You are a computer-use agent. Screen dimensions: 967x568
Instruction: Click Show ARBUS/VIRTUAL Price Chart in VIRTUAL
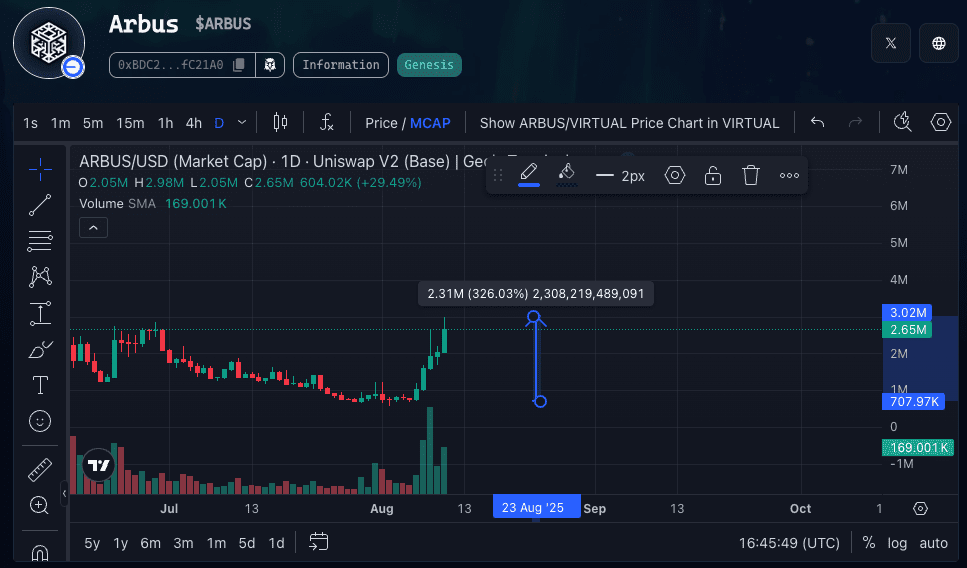[x=629, y=123]
